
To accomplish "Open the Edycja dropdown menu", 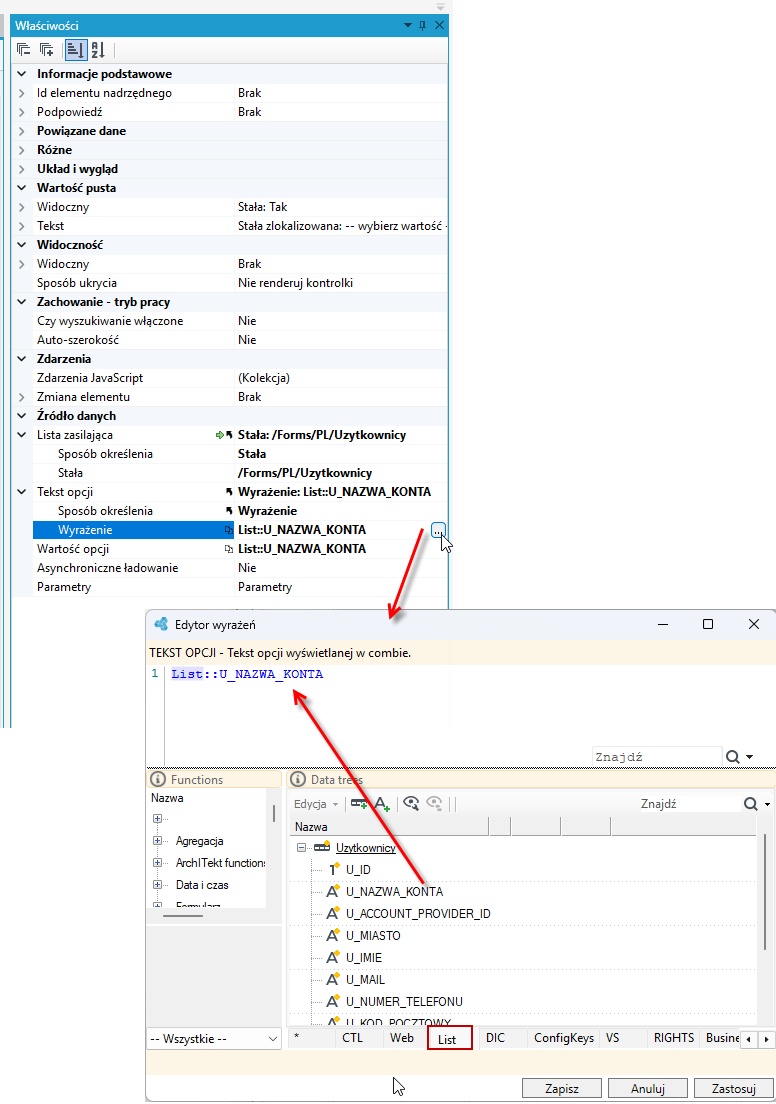I will (x=316, y=804).
